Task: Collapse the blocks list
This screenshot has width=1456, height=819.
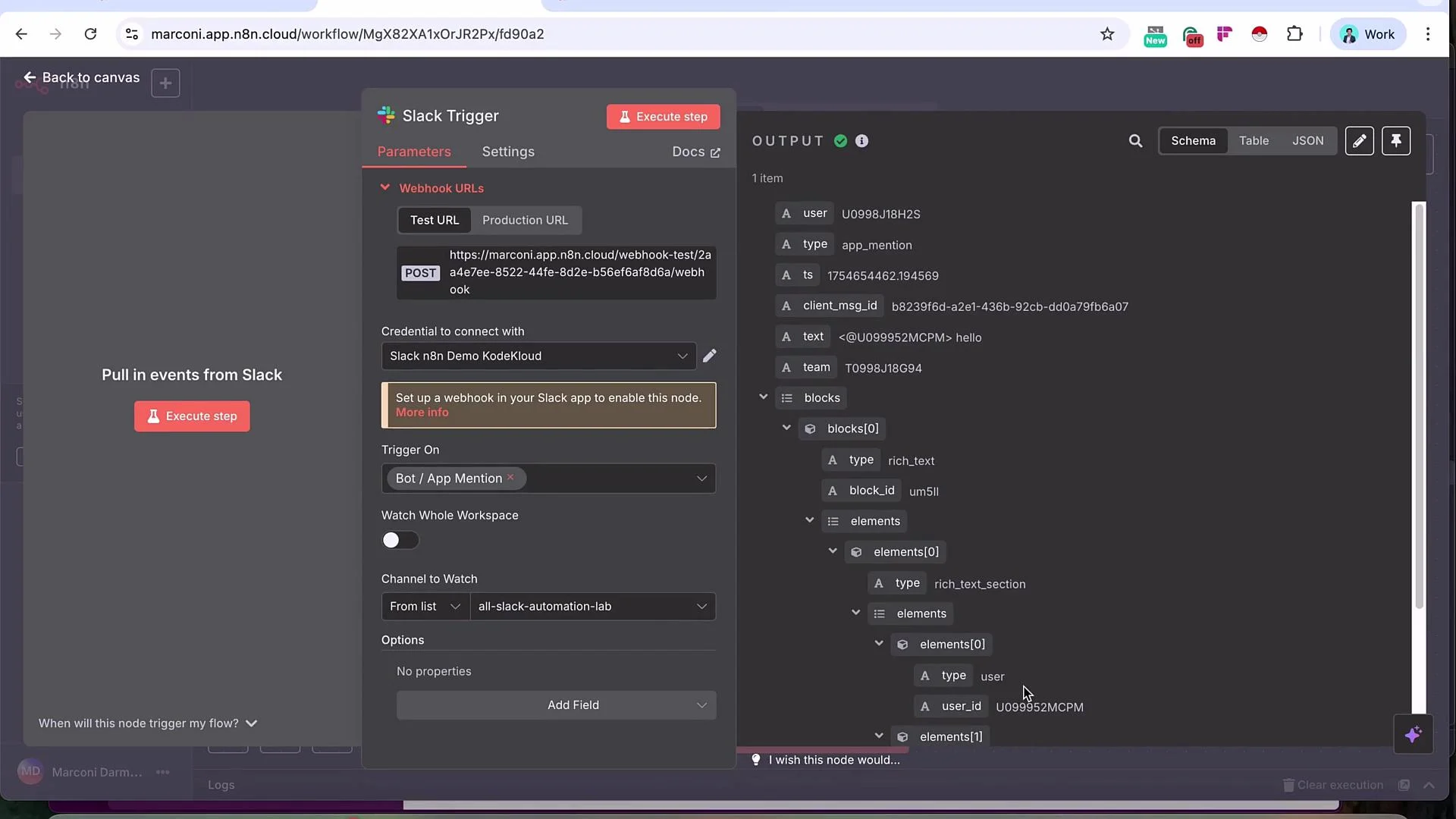Action: click(764, 397)
